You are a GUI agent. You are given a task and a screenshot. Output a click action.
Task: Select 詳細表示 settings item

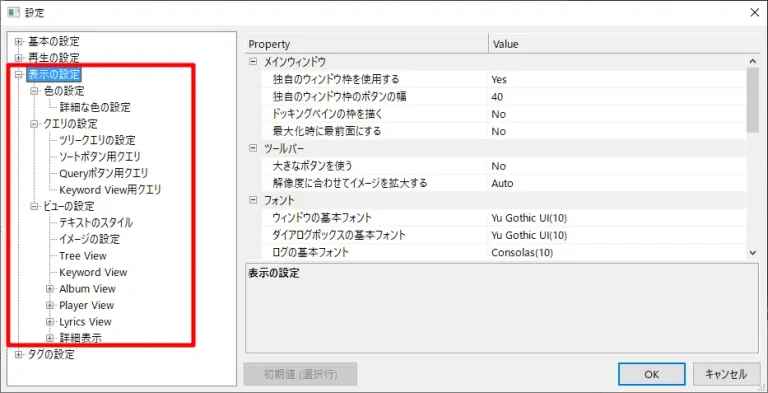80,338
